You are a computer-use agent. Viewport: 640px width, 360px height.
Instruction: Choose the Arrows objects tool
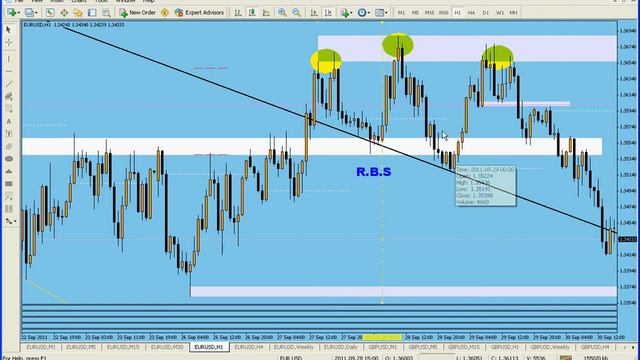[9, 221]
